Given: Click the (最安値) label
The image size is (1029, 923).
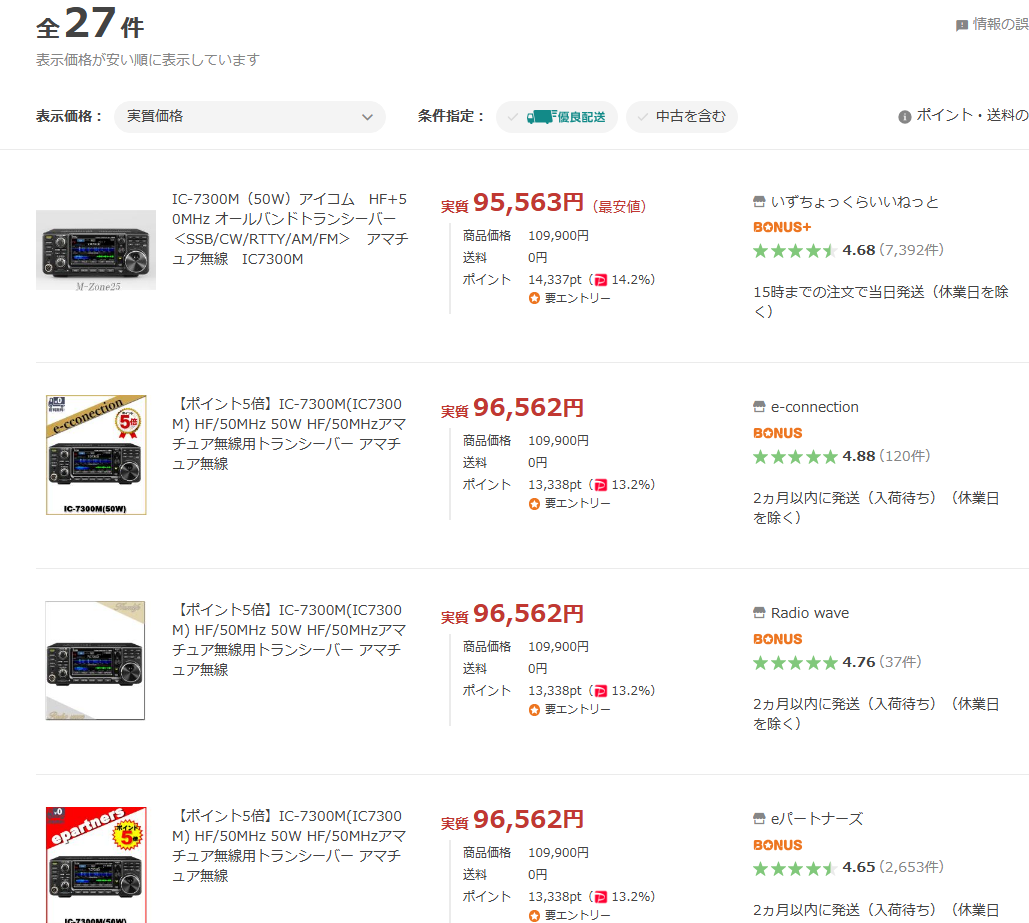Looking at the screenshot, I should [620, 207].
